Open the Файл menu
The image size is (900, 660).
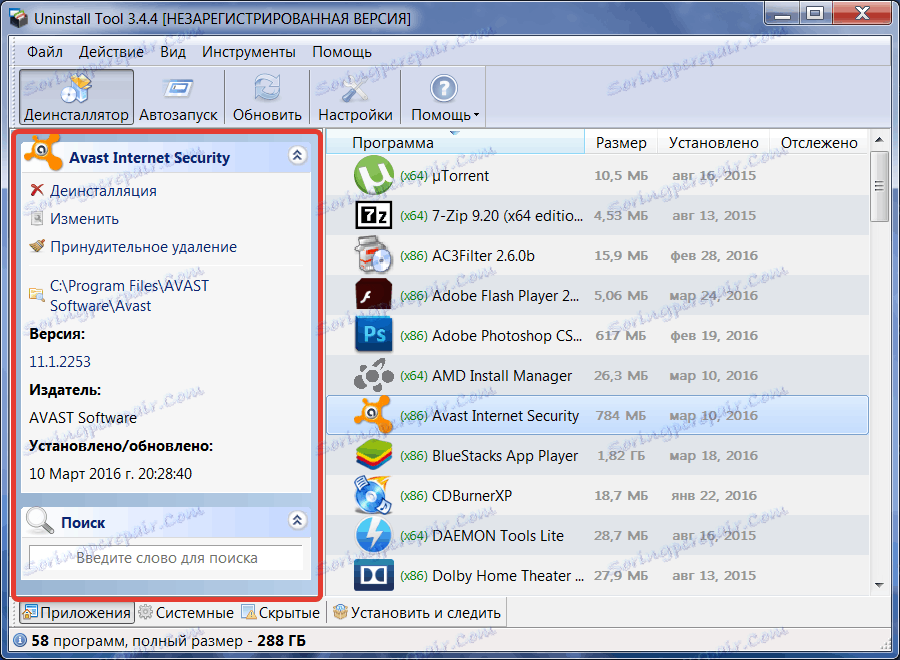[x=45, y=52]
